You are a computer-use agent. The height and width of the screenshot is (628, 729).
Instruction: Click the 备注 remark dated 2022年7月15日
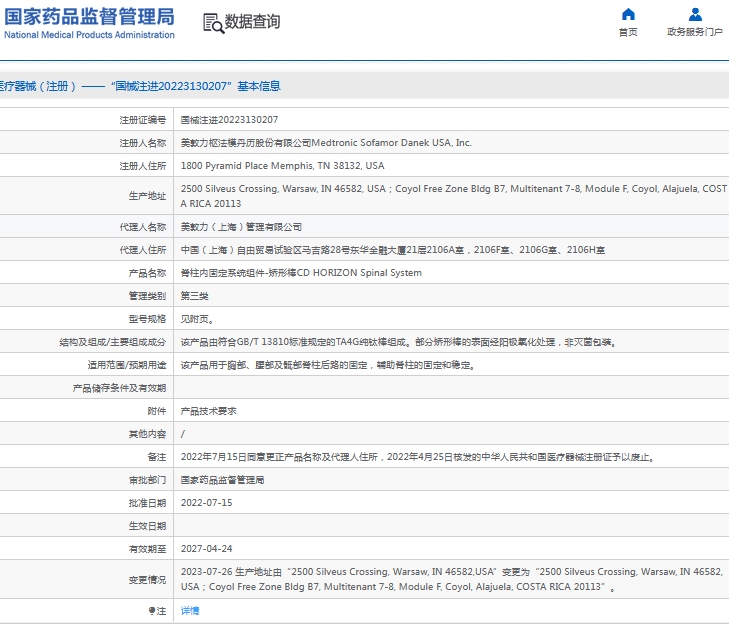coord(418,457)
